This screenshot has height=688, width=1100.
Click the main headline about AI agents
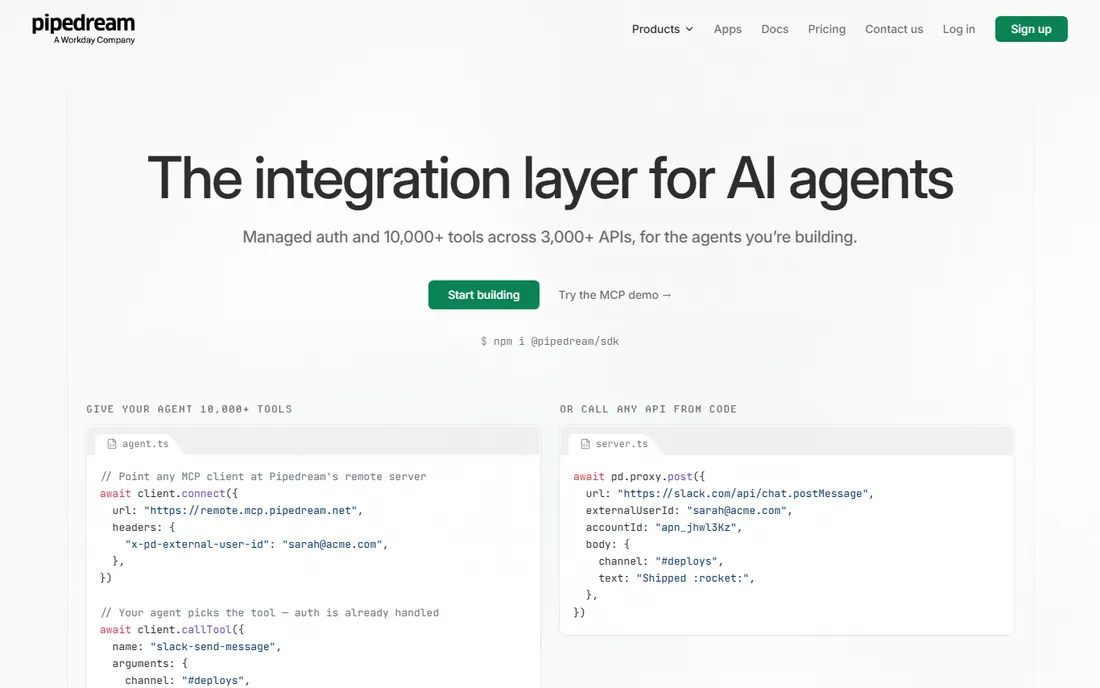550,179
